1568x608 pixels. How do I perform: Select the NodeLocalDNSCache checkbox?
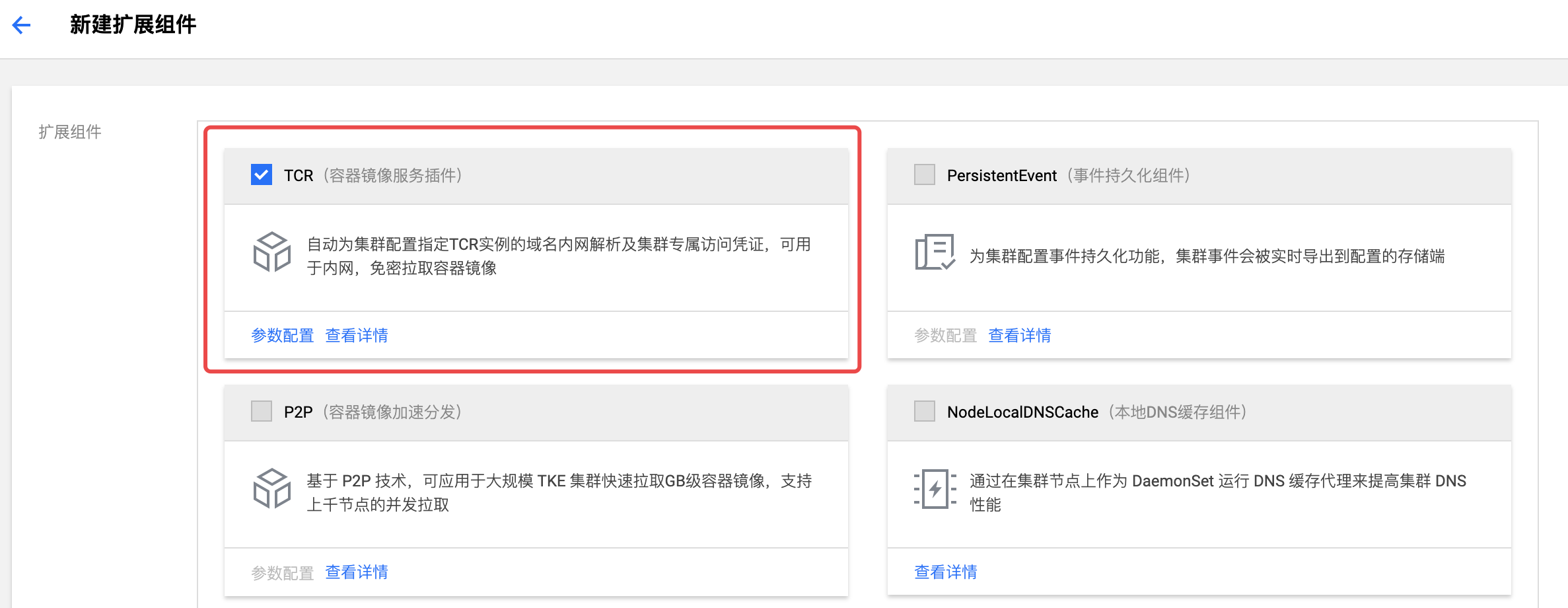click(x=925, y=411)
